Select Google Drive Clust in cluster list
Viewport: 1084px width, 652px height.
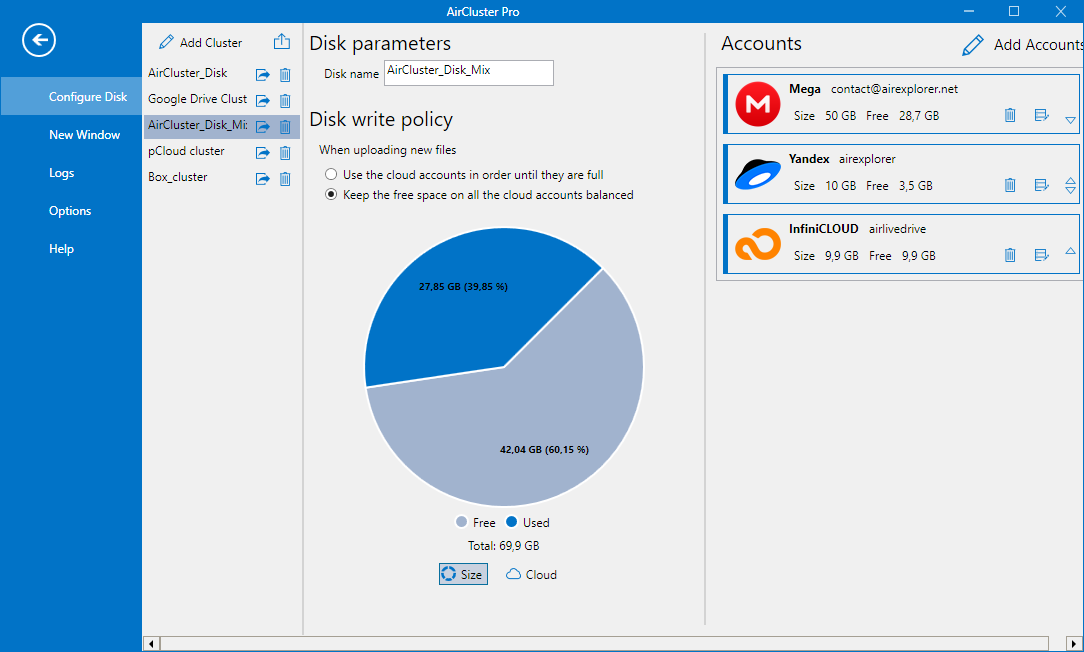tap(197, 99)
